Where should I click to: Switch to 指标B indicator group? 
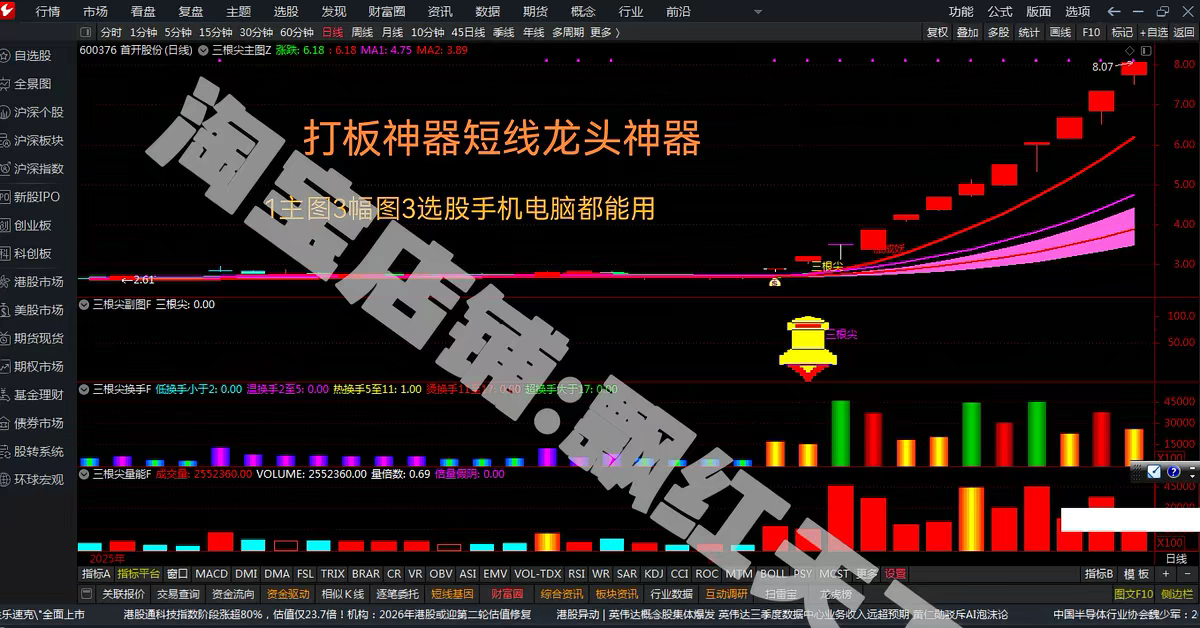(x=1099, y=574)
